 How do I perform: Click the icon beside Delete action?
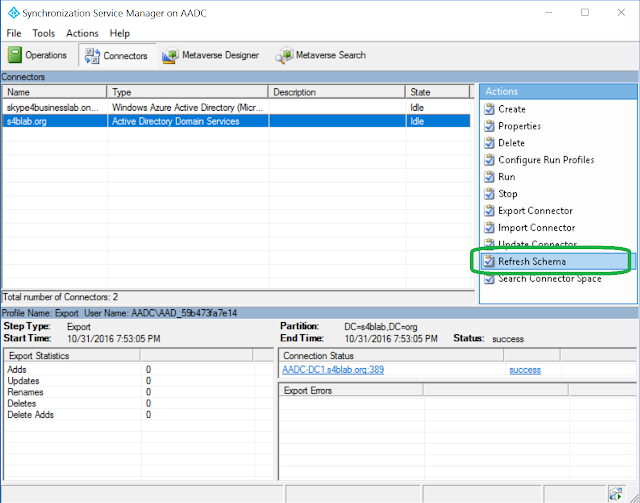[x=489, y=143]
